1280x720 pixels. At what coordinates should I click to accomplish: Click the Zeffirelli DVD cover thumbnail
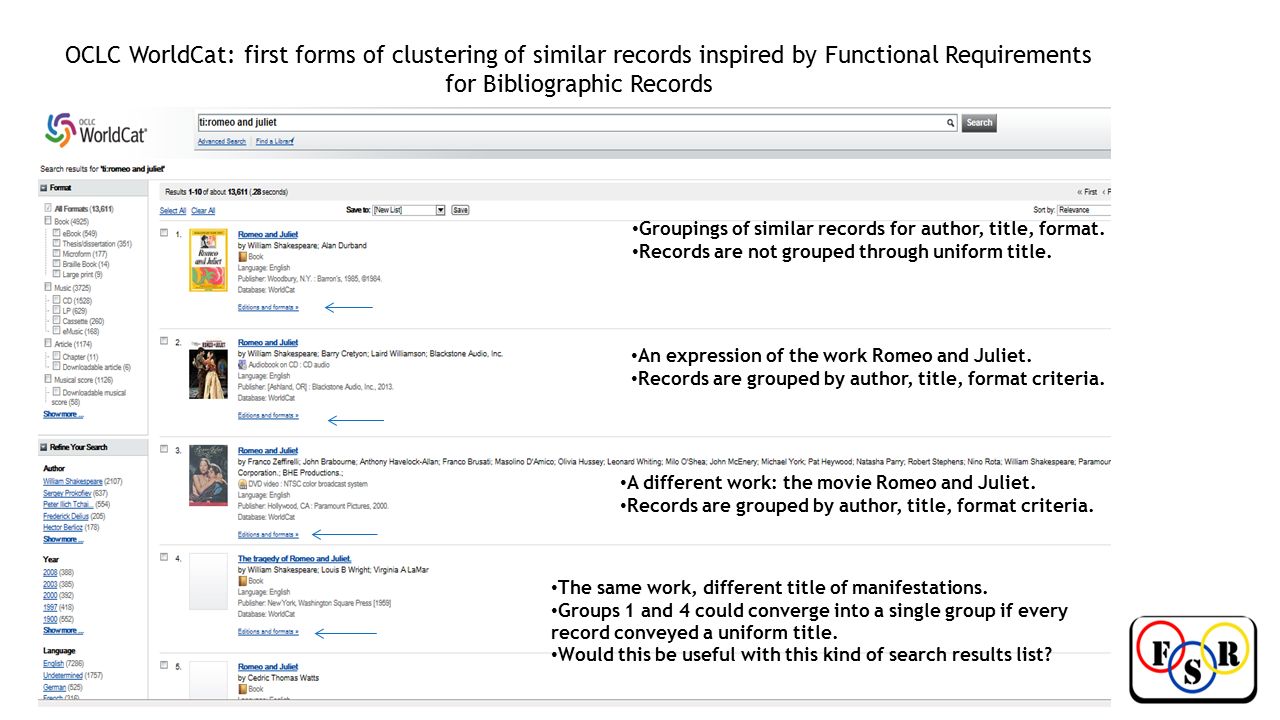pos(208,475)
